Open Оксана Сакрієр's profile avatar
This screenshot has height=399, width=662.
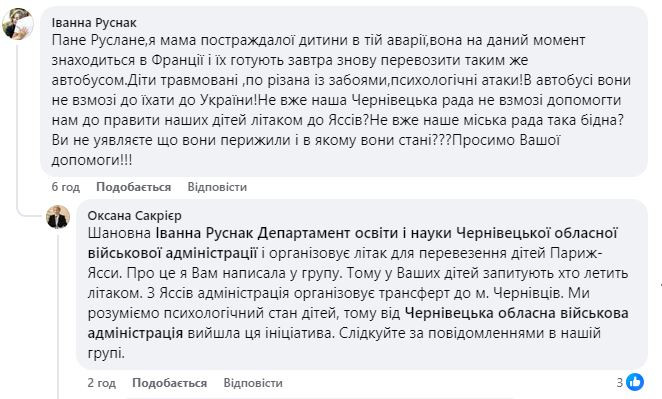coord(58,217)
